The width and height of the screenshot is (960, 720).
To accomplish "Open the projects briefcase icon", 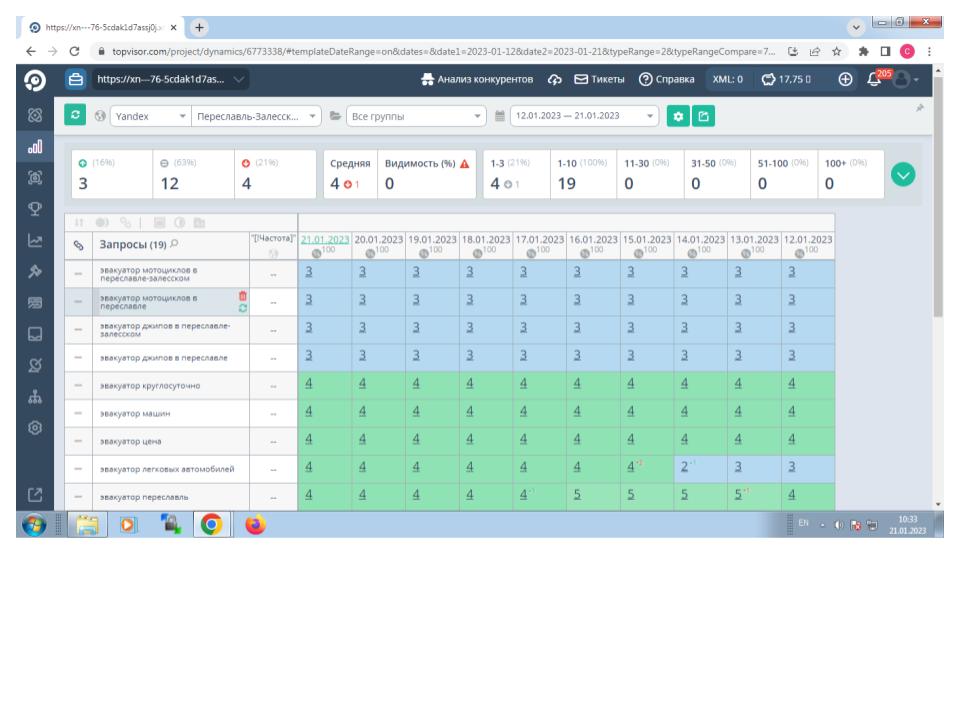I will point(75,79).
